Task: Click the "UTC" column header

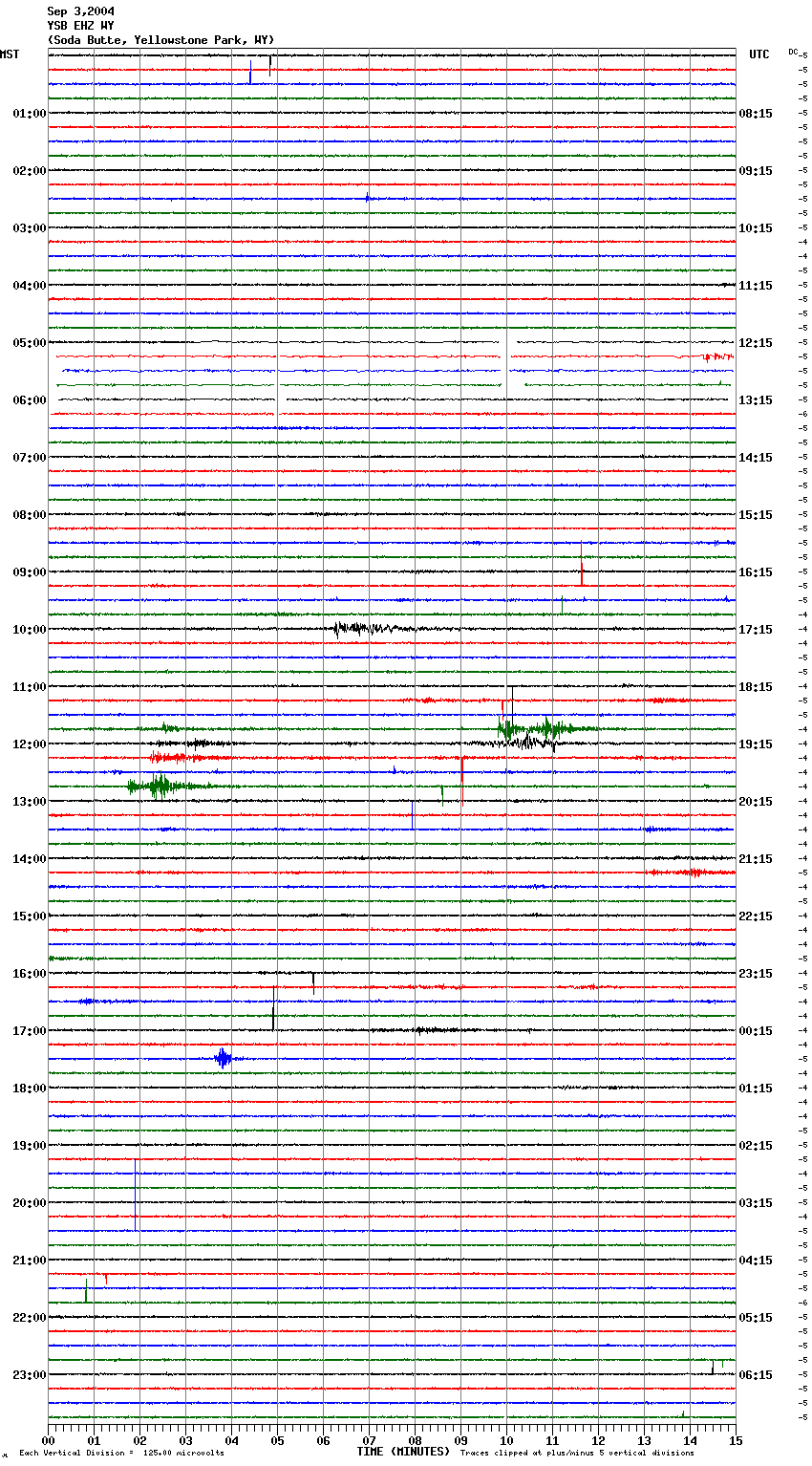Action: point(759,54)
